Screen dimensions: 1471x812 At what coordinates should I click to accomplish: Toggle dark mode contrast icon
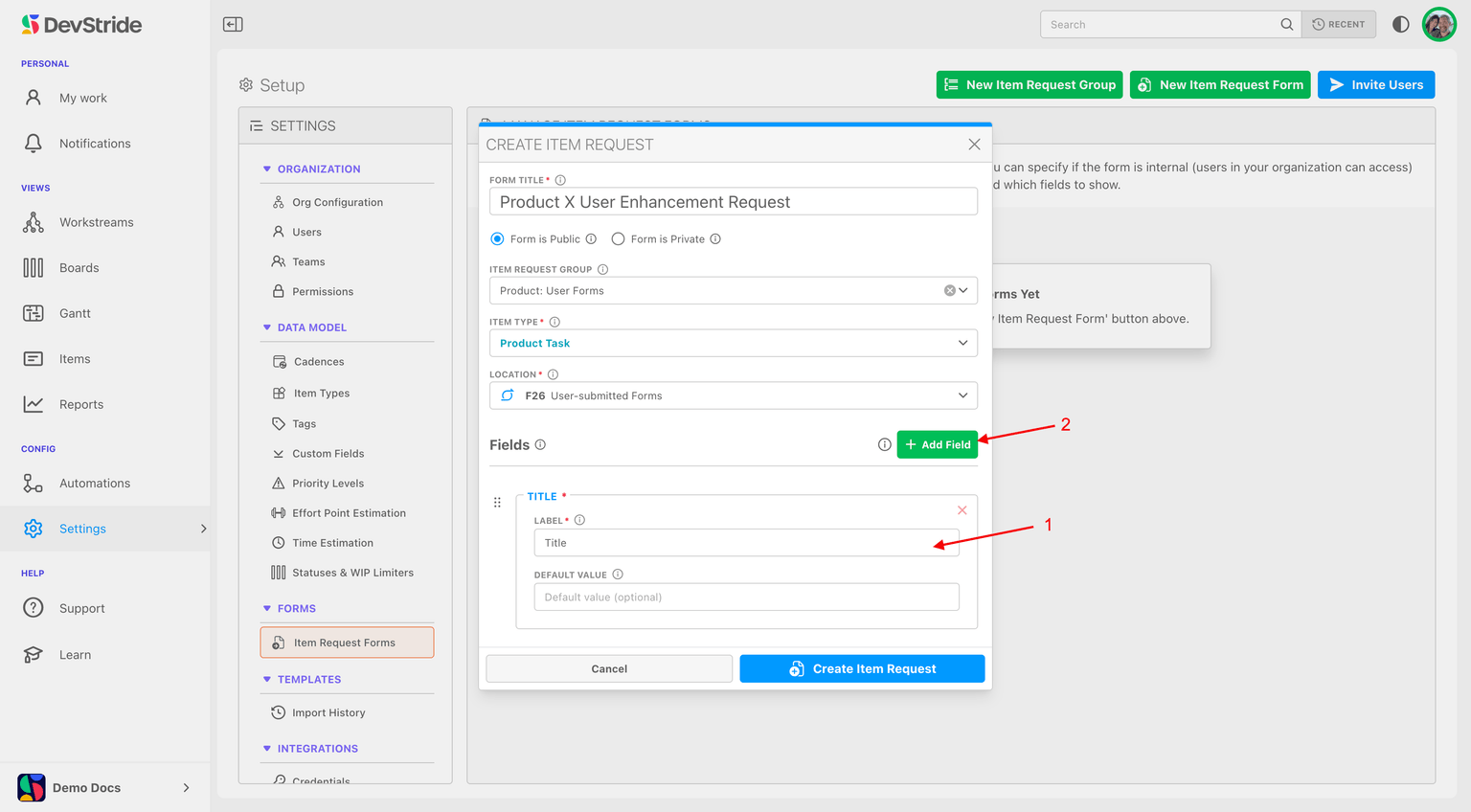(1400, 24)
